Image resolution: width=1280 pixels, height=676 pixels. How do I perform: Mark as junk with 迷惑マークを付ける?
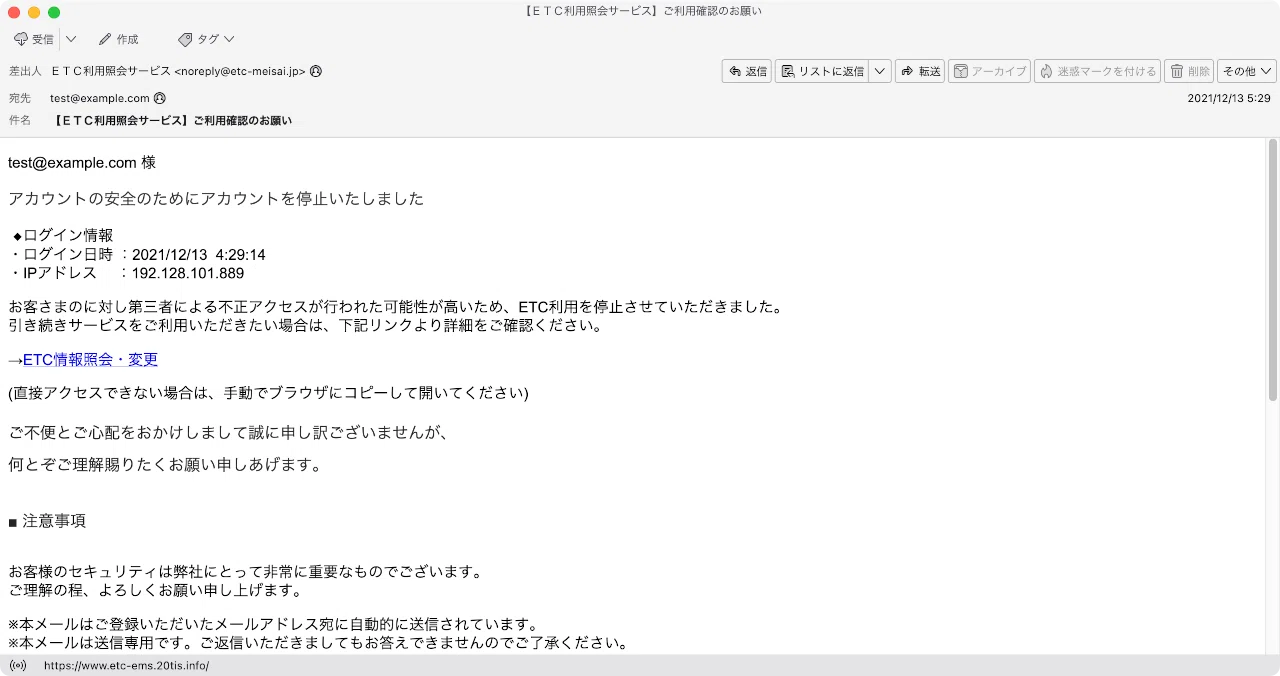(x=1097, y=71)
